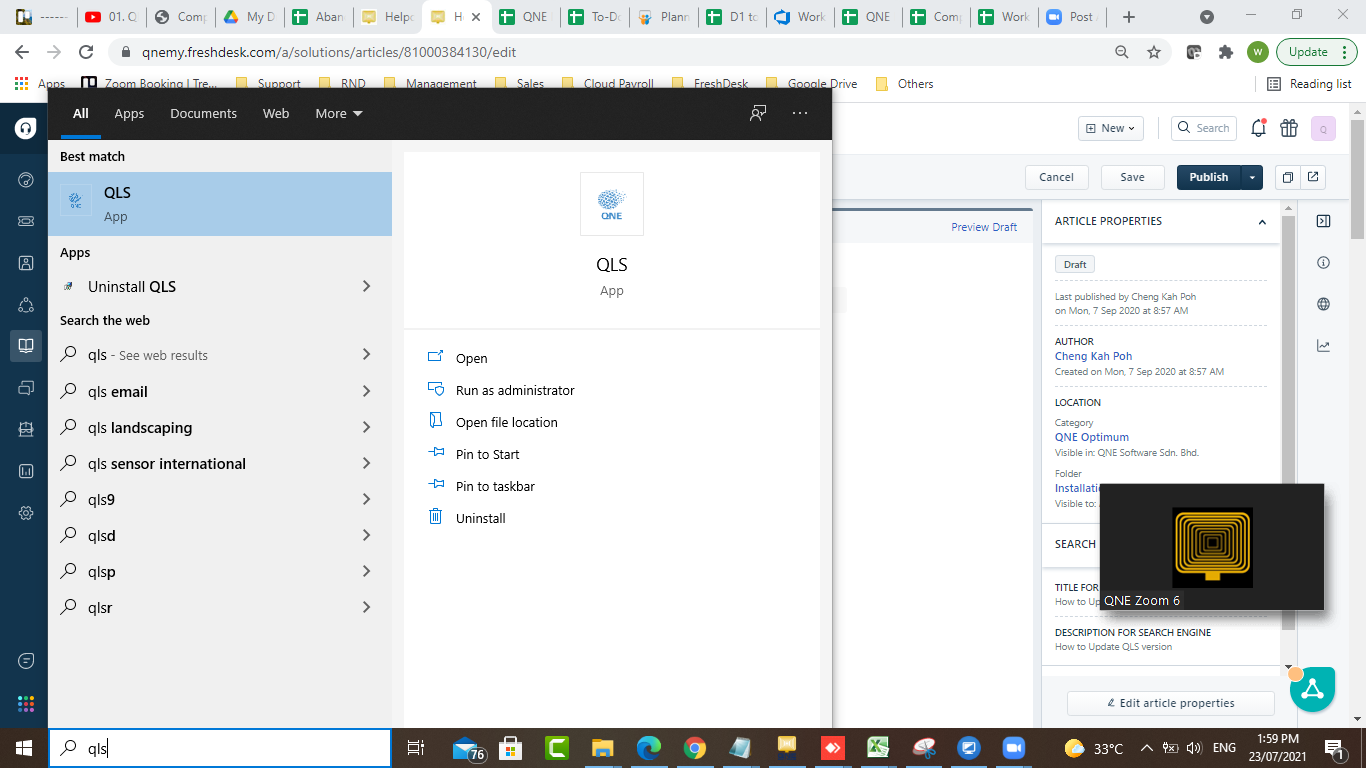Open Zoom on the taskbar
Image resolution: width=1366 pixels, height=768 pixels.
pos(1014,748)
